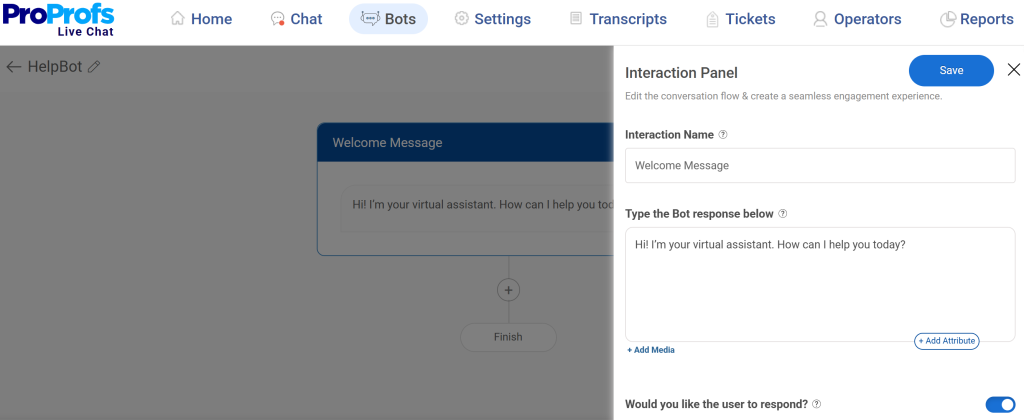The image size is (1024, 420).
Task: Click the help icon next to Interaction Name
Action: coord(723,134)
